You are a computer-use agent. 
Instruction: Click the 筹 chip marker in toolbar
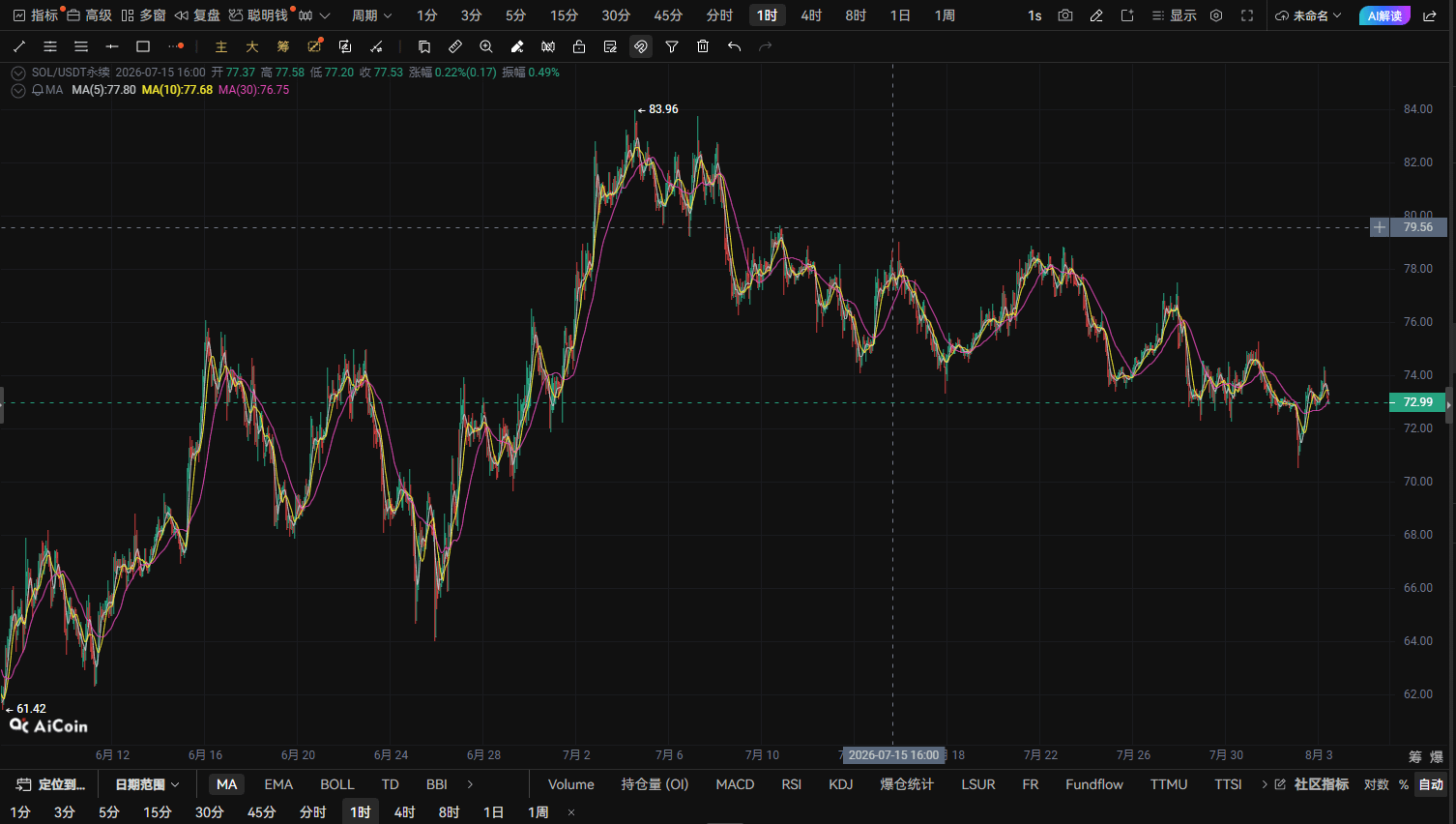283,46
